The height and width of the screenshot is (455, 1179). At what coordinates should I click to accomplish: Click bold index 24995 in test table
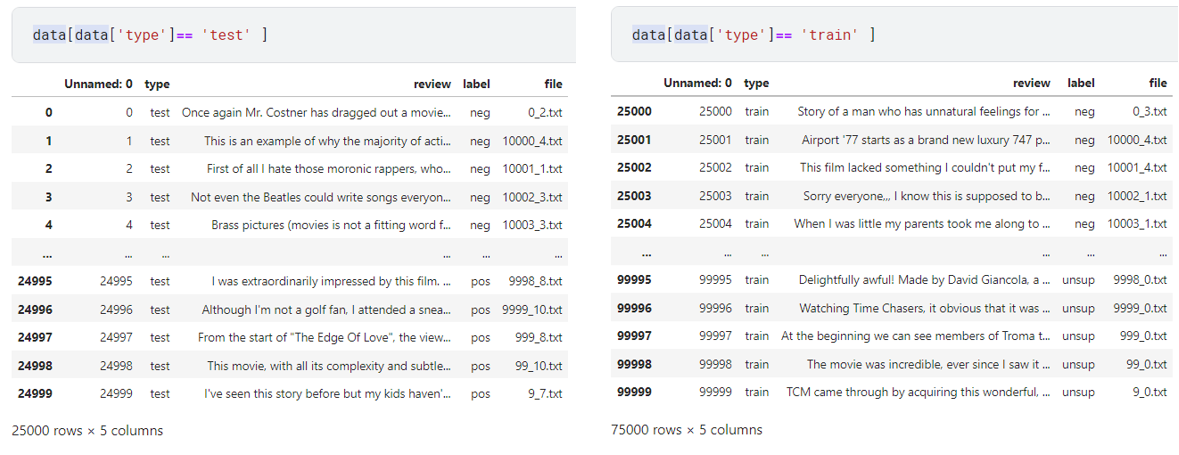point(35,281)
